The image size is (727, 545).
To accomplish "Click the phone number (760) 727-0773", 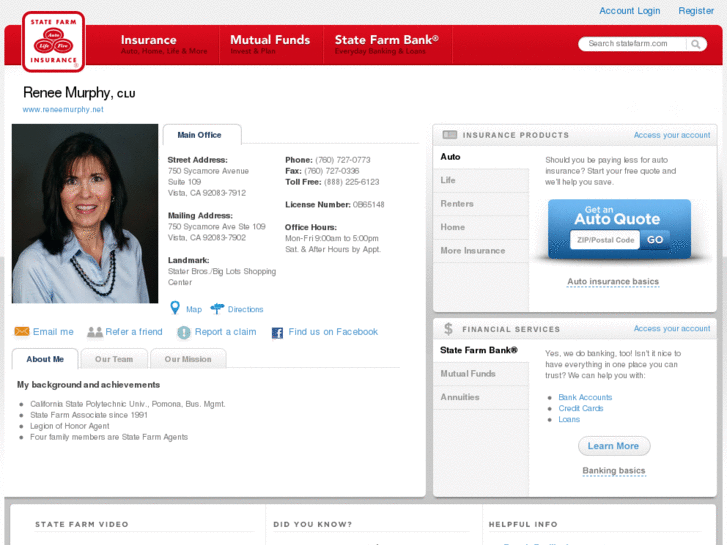I will [343, 160].
